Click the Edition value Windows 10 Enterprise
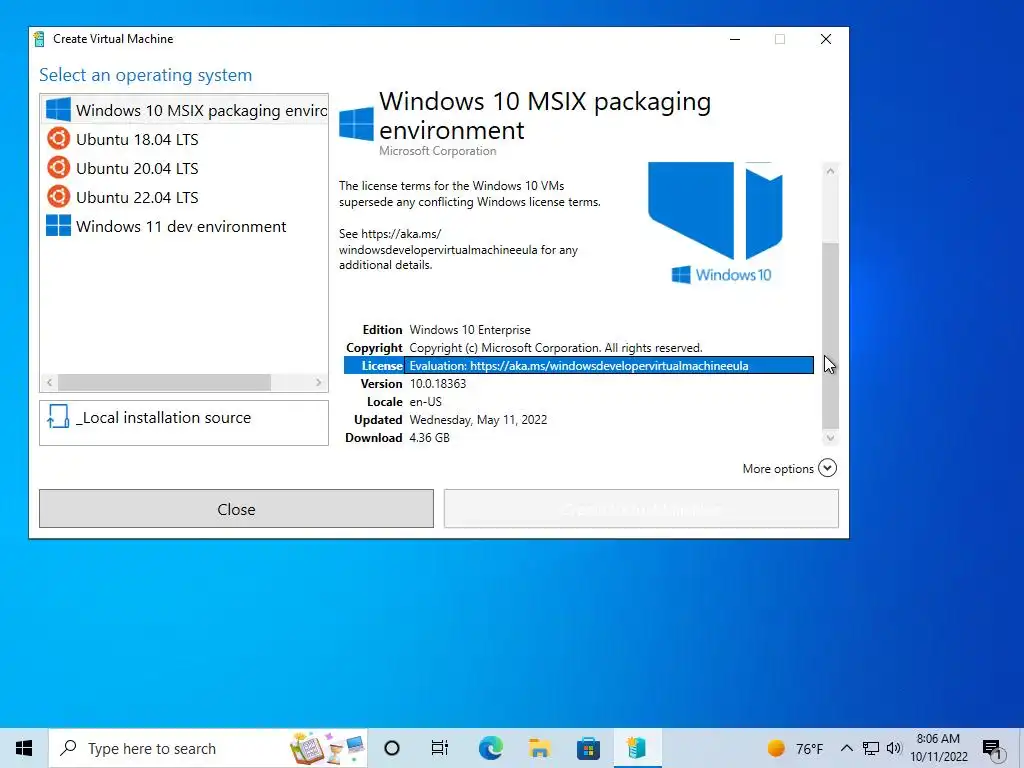Screen dimensions: 1024x768 pos(470,330)
